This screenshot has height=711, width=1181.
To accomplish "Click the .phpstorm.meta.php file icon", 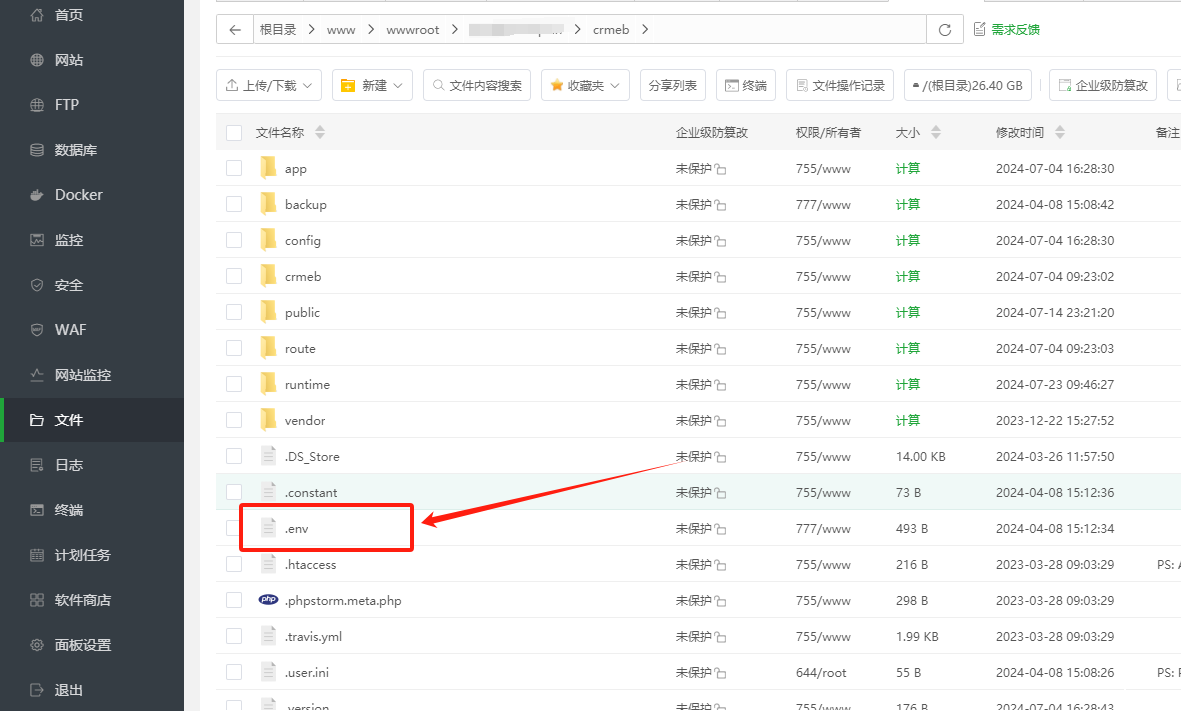I will point(268,600).
